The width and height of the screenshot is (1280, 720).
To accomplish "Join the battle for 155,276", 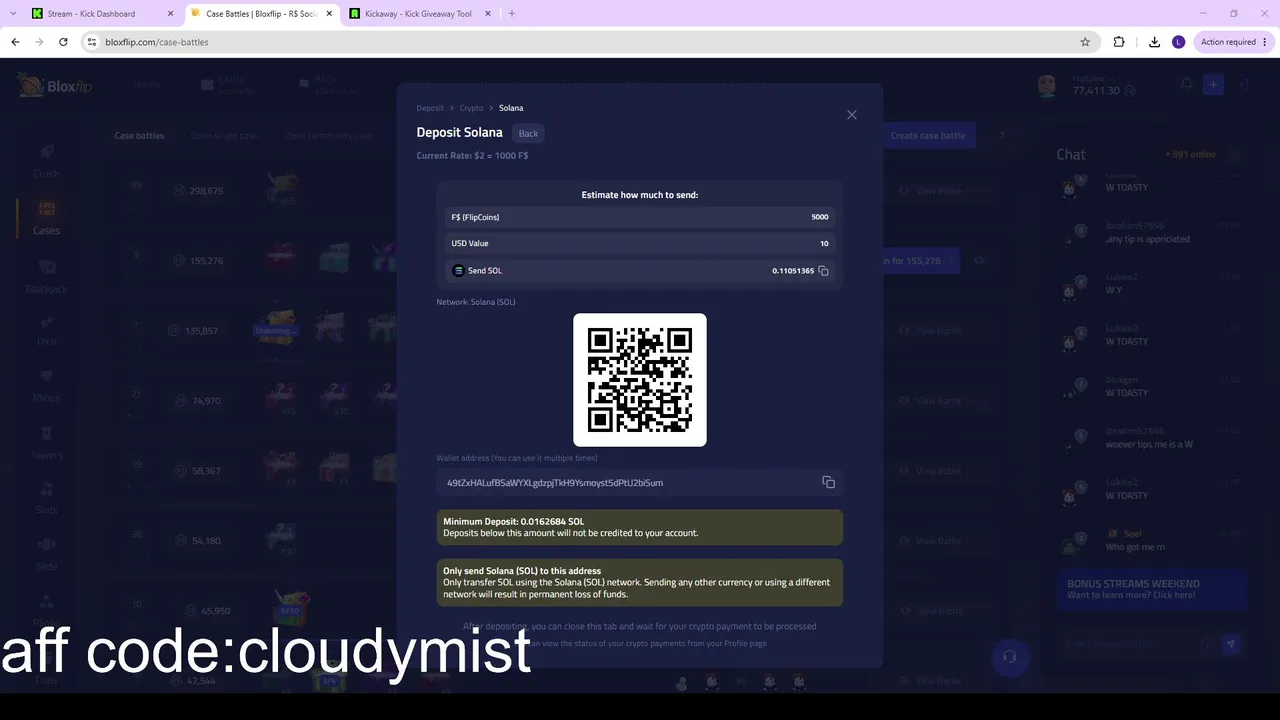I will (919, 261).
